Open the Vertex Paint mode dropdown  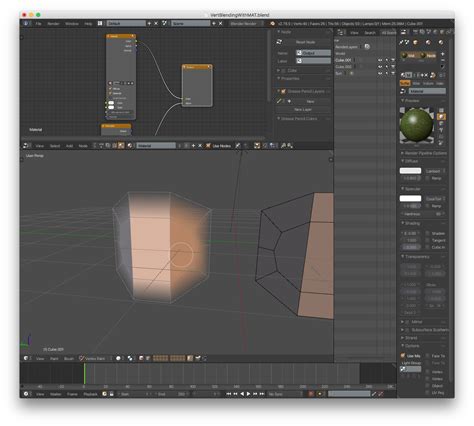(x=95, y=358)
